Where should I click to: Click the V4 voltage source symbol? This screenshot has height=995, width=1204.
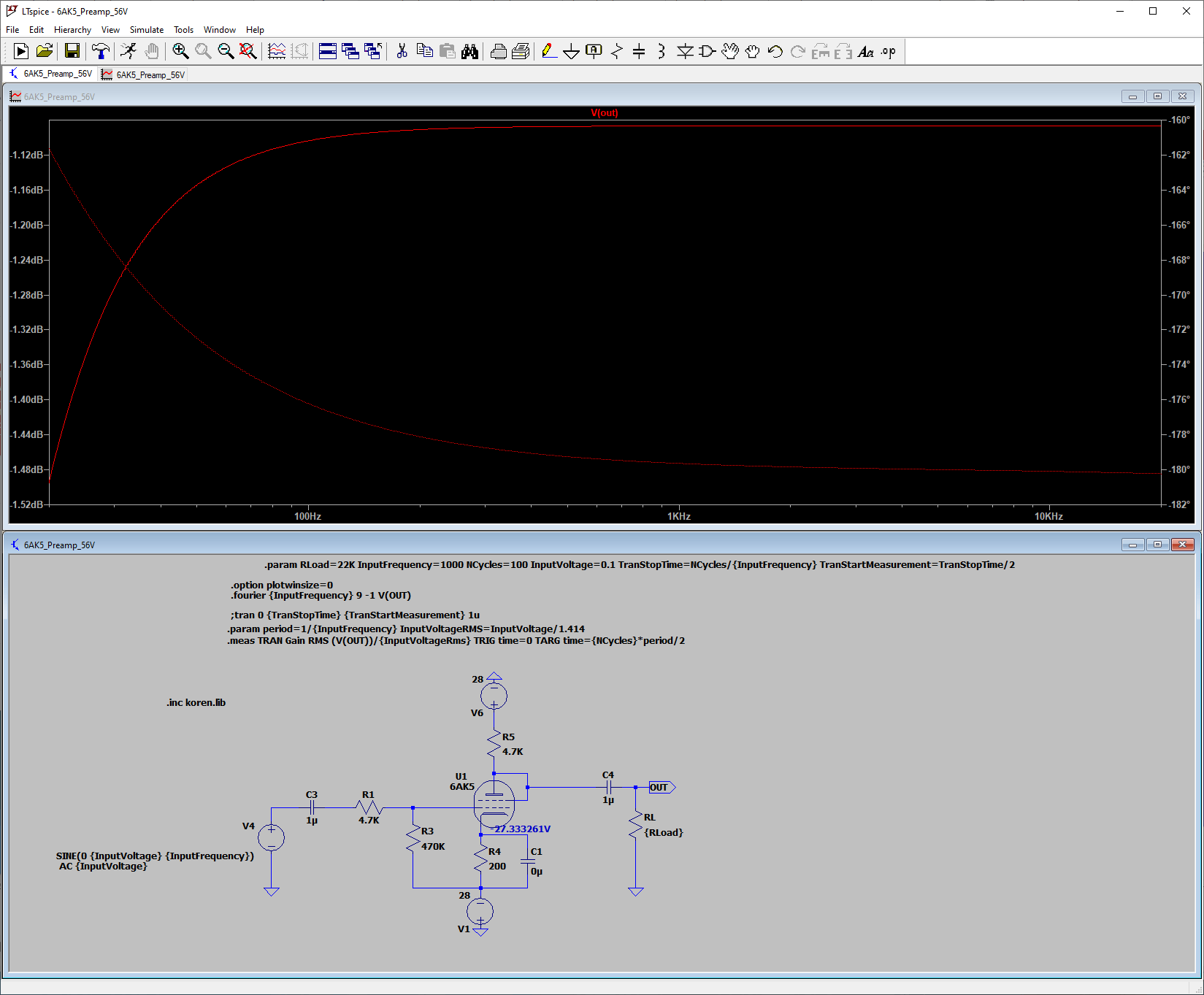(x=271, y=837)
